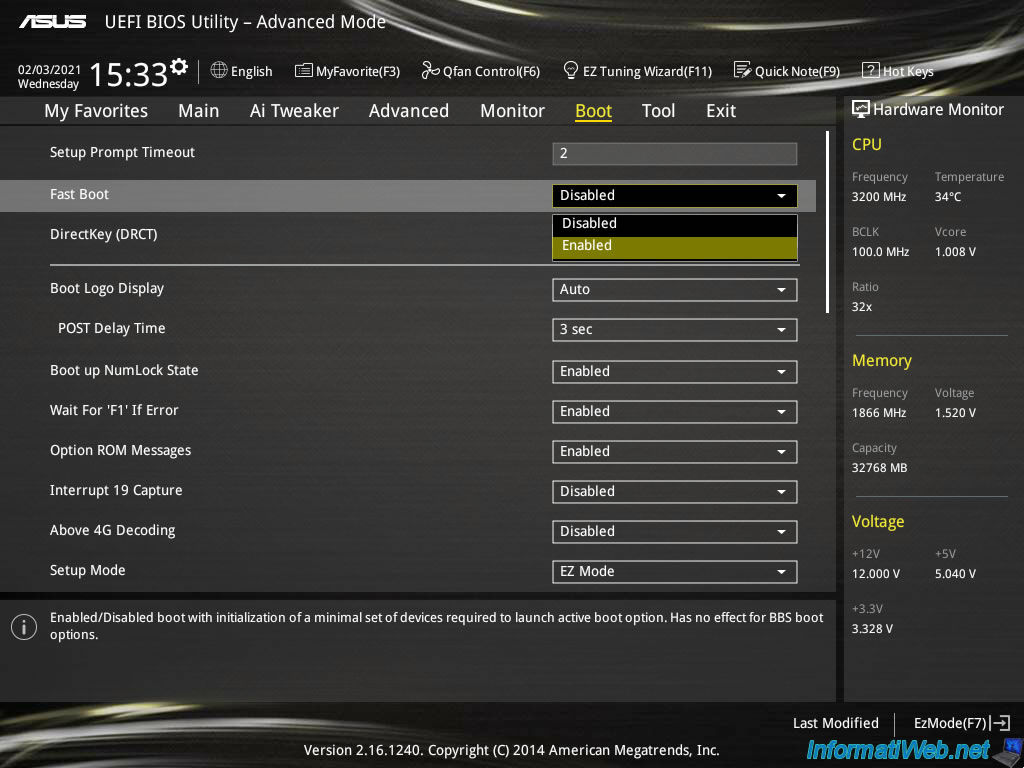Open Qfan Control(F6)
Viewport: 1024px width, 768px height.
481,71
